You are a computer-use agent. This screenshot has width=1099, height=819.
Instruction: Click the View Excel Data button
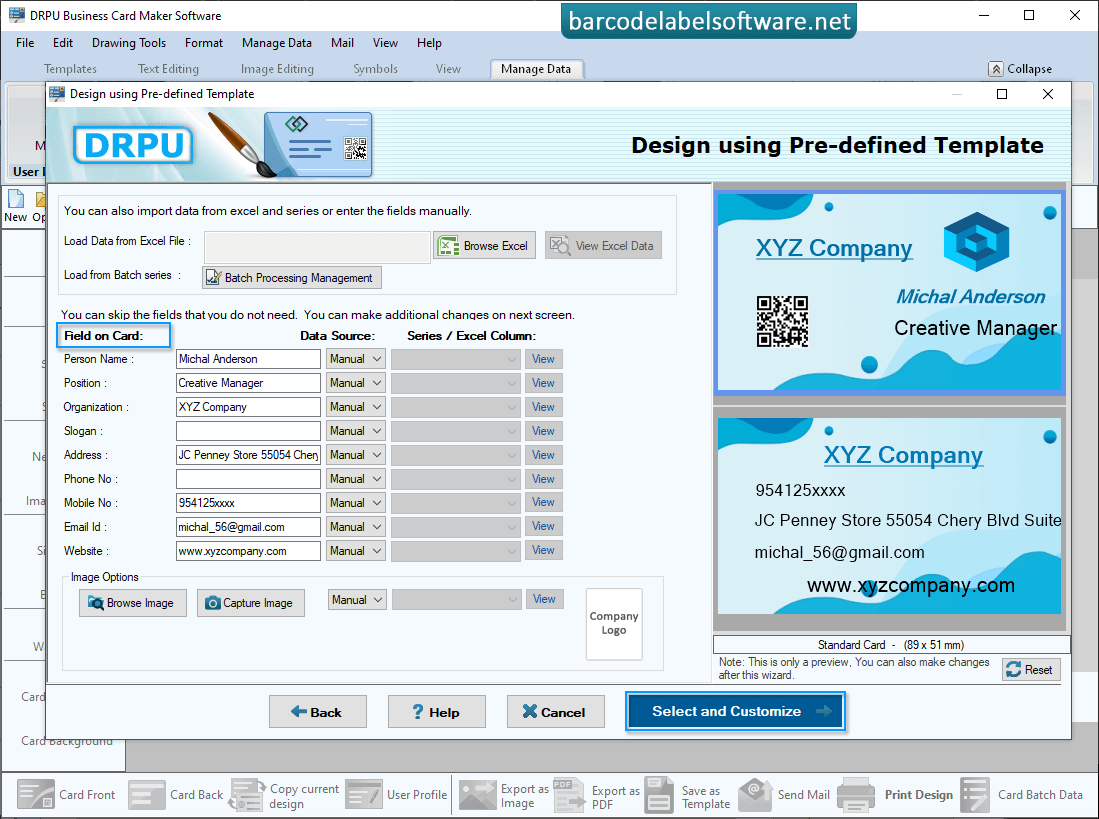tap(603, 246)
